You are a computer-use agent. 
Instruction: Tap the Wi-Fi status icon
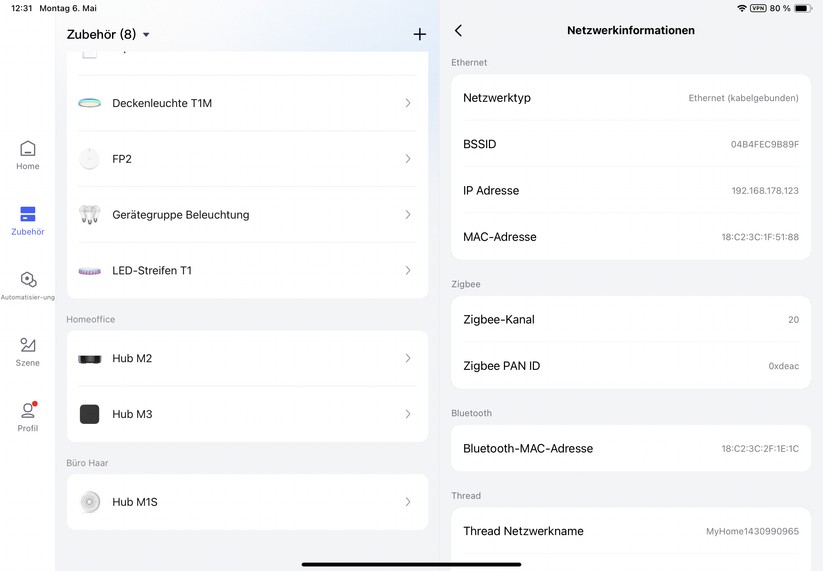(x=742, y=8)
